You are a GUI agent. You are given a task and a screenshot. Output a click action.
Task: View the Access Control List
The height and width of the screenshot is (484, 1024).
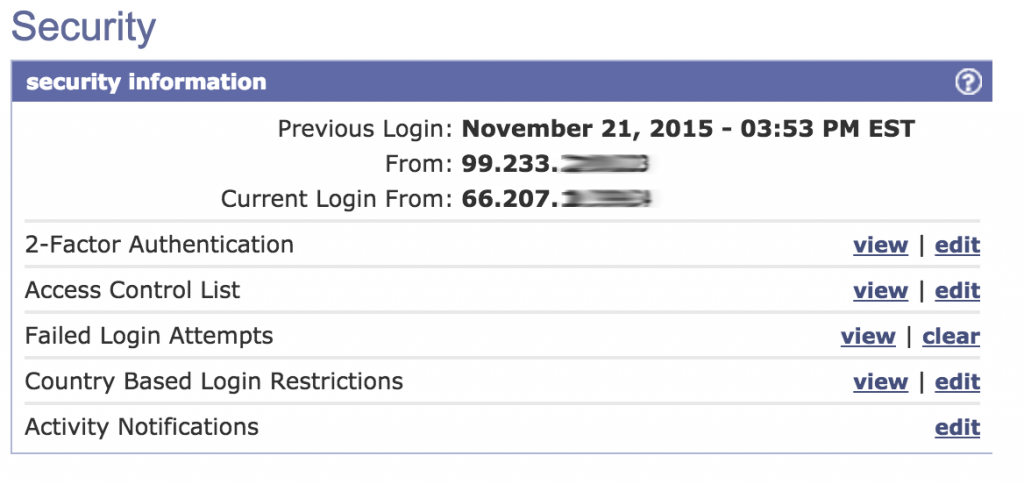pyautogui.click(x=880, y=291)
